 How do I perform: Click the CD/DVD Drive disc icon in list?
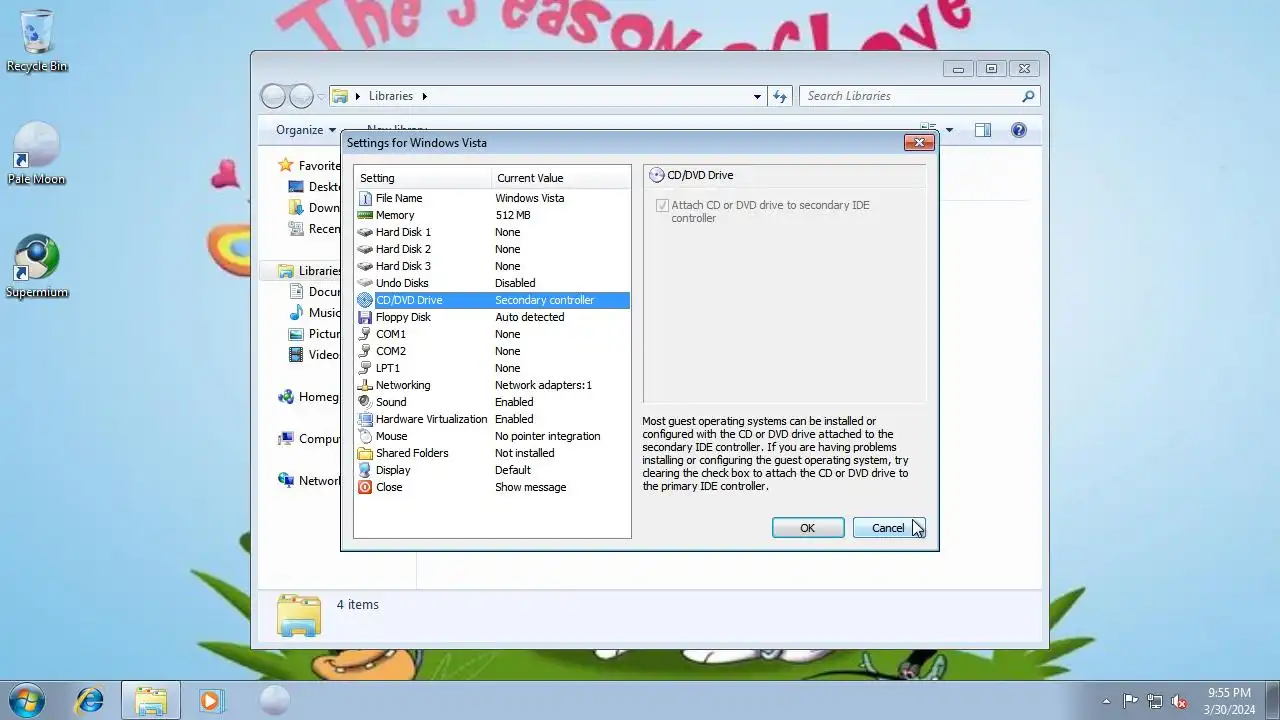365,300
